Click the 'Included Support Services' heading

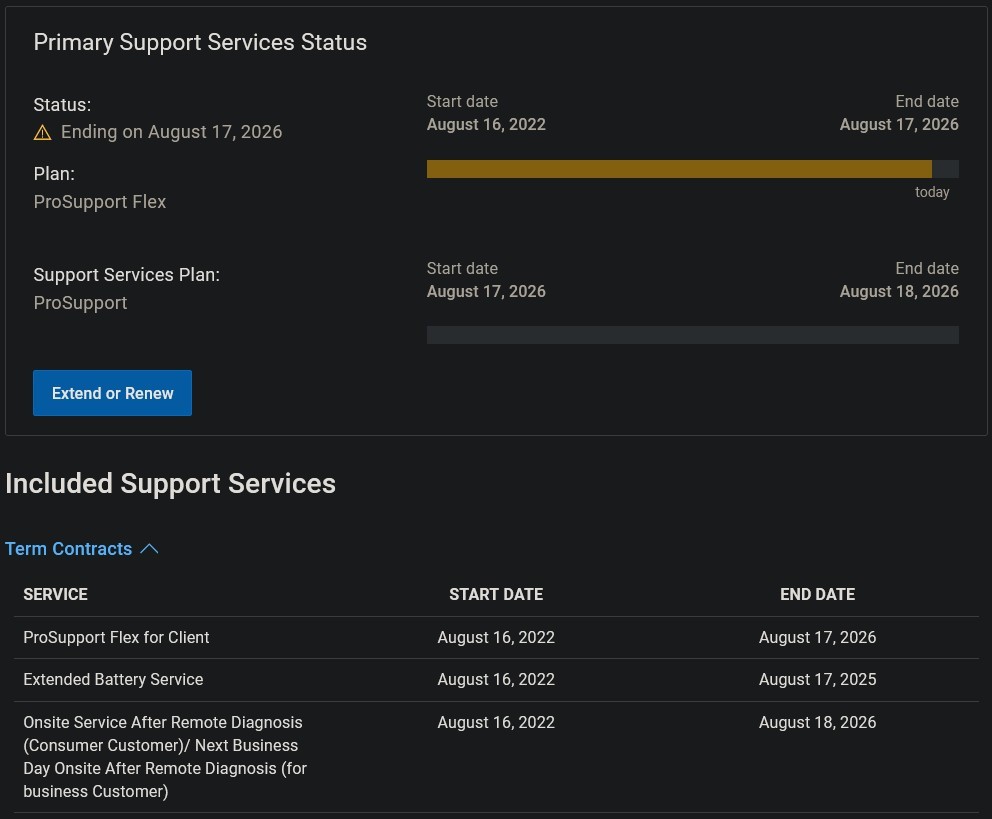pyautogui.click(x=170, y=484)
